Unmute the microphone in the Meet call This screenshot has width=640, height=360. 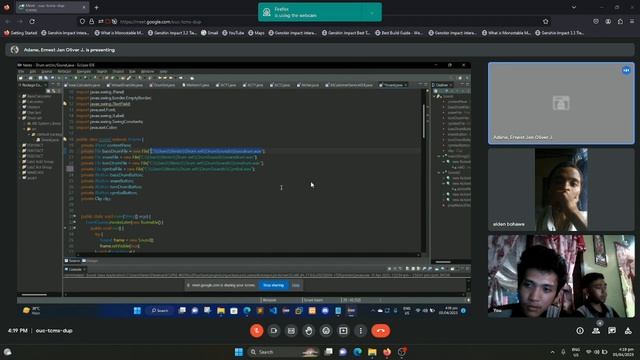(257, 331)
